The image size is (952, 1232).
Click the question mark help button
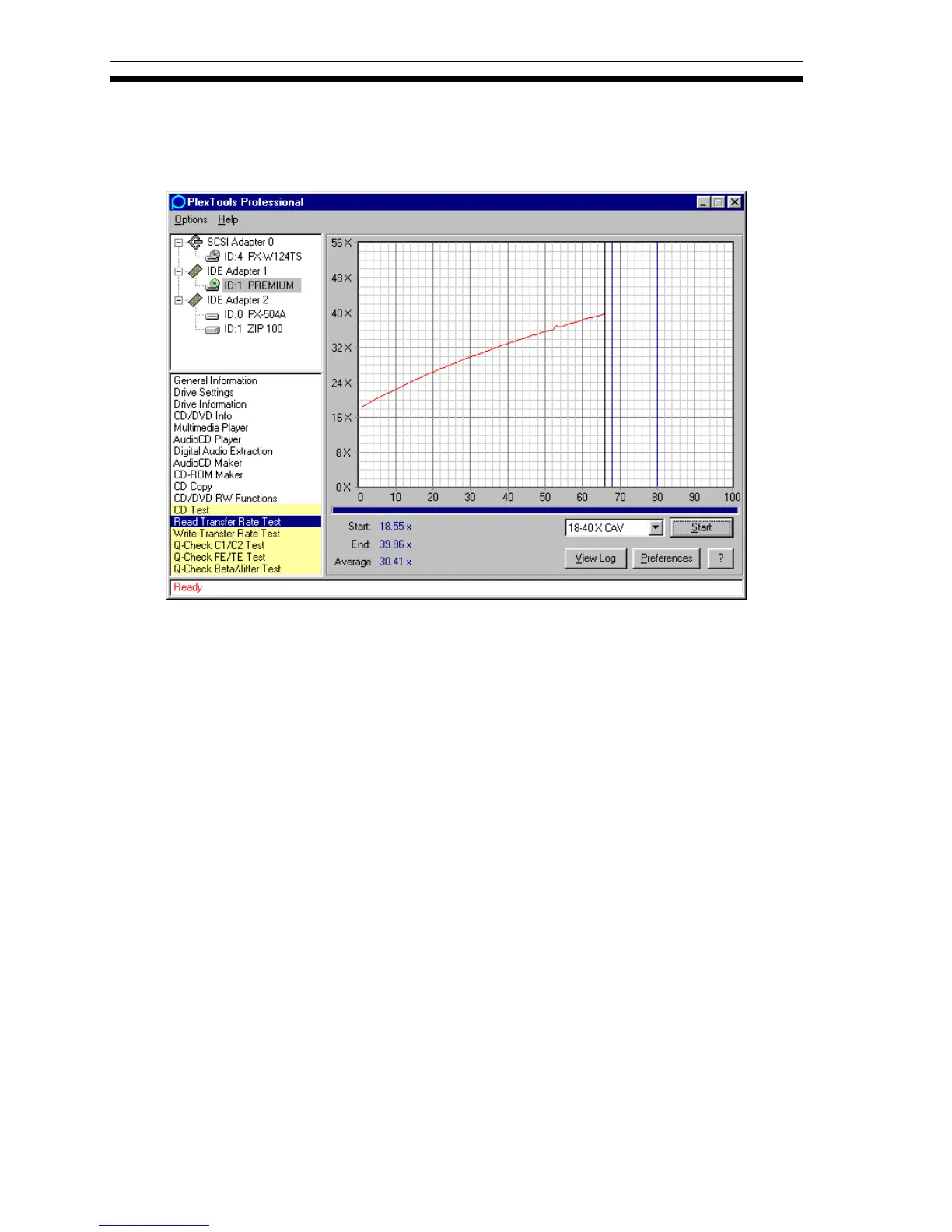pyautogui.click(x=721, y=558)
